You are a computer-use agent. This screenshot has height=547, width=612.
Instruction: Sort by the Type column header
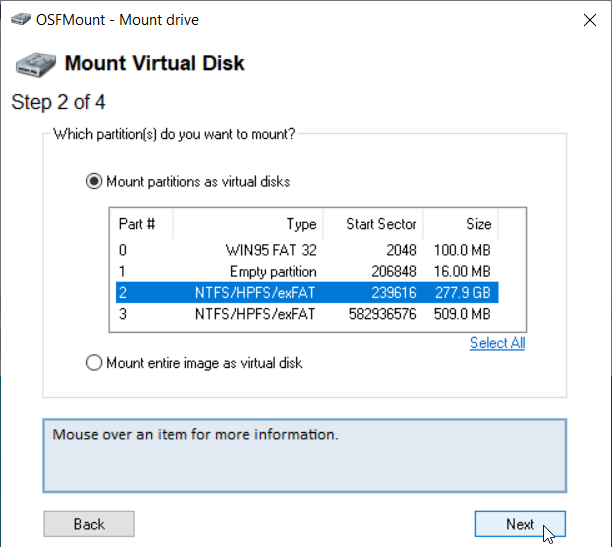pos(248,224)
